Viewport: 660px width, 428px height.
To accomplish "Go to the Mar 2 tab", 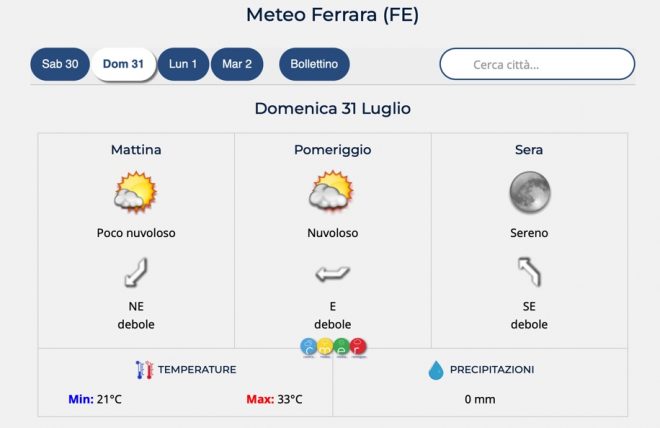I will point(237,64).
